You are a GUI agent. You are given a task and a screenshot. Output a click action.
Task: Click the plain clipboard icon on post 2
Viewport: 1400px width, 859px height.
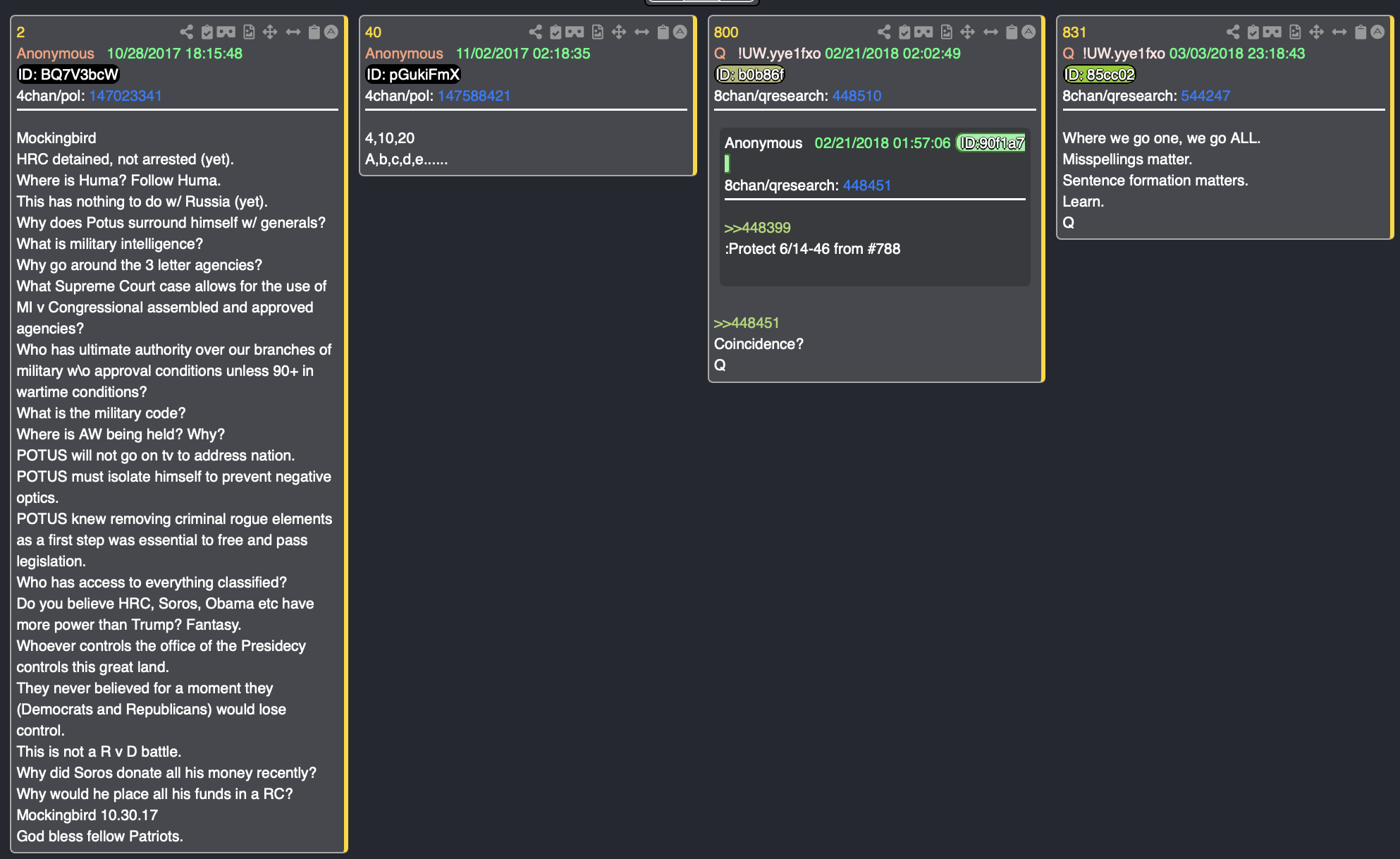click(x=314, y=32)
